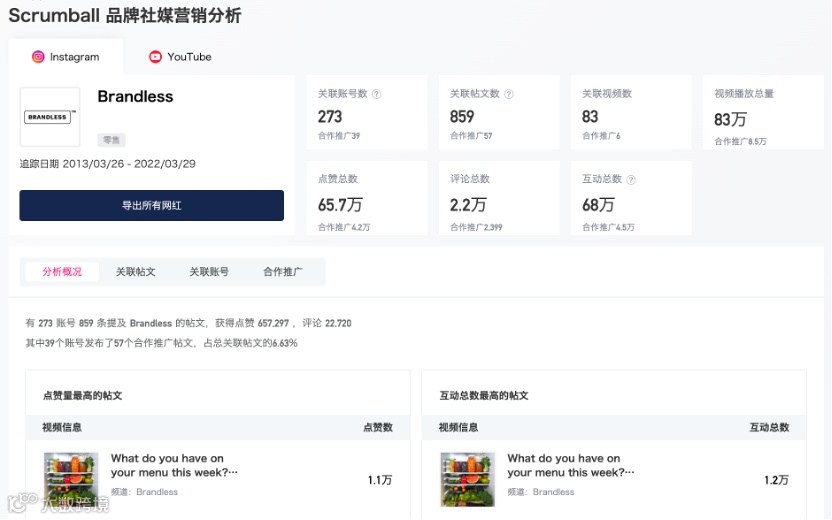The width and height of the screenshot is (832, 520).
Task: Click the 273 关联账号数 value
Action: coord(330,117)
